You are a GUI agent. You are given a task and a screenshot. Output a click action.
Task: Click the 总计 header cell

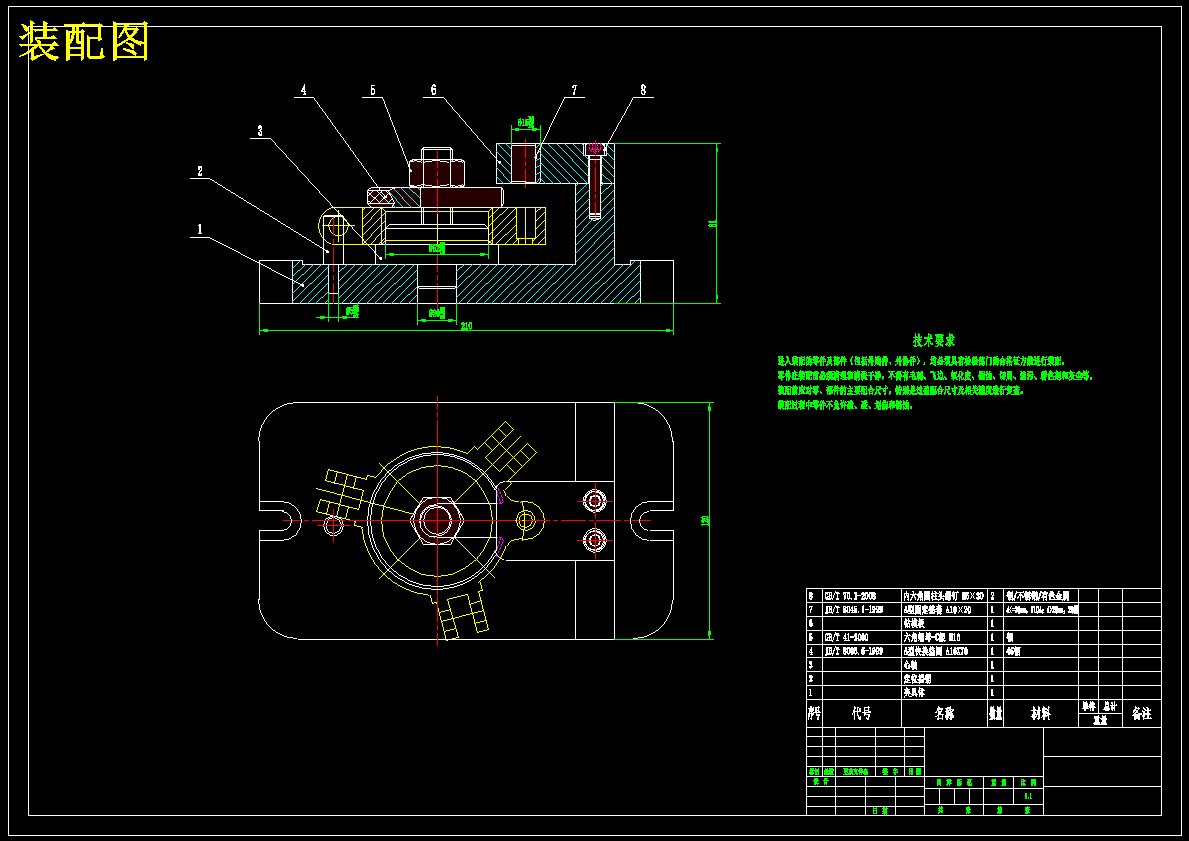(x=1111, y=707)
